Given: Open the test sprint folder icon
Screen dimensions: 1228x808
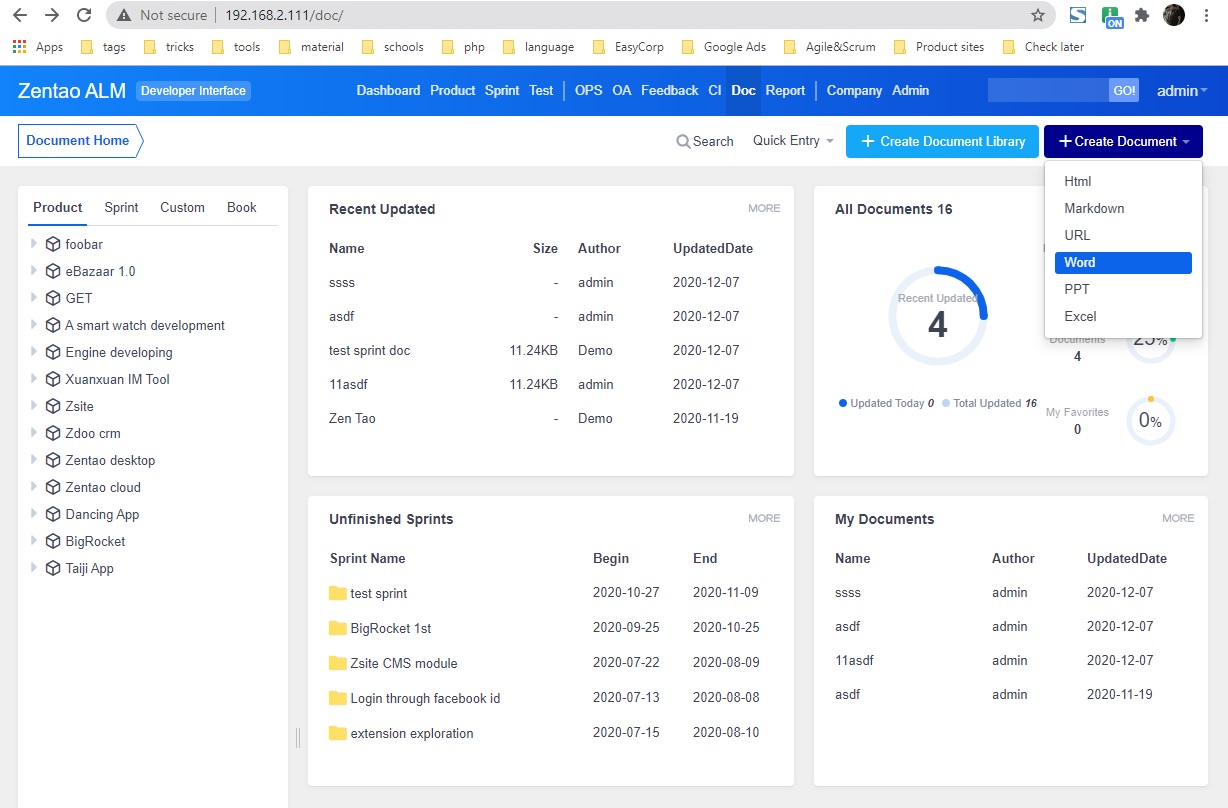Looking at the screenshot, I should pos(337,593).
